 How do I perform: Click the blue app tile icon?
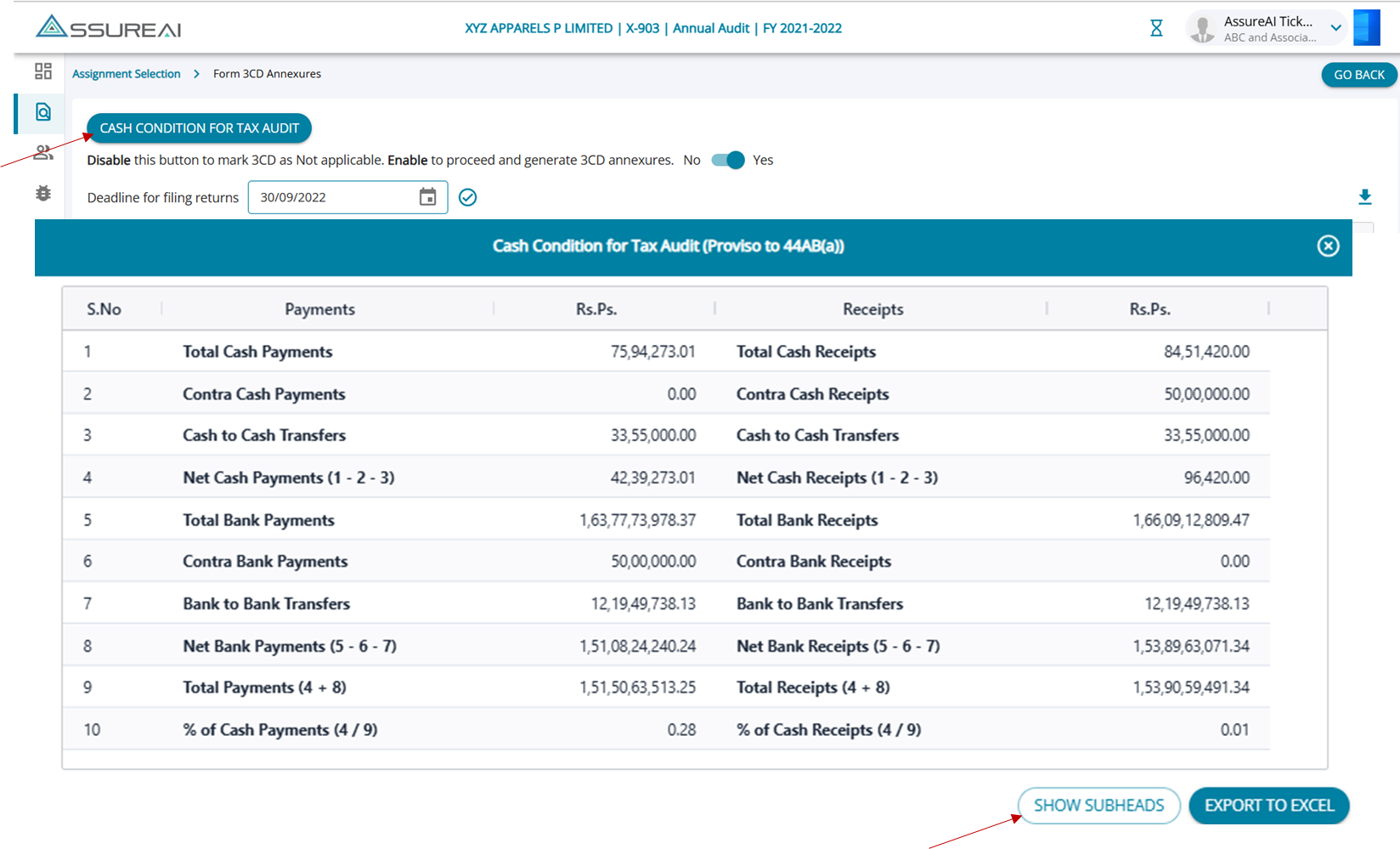(1366, 27)
